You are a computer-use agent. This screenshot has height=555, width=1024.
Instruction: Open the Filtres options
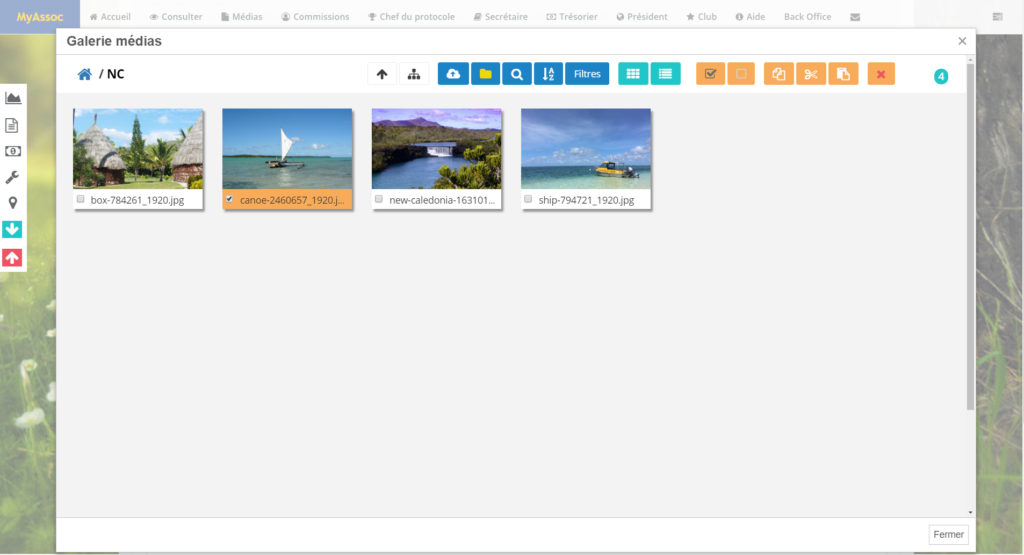click(x=587, y=74)
